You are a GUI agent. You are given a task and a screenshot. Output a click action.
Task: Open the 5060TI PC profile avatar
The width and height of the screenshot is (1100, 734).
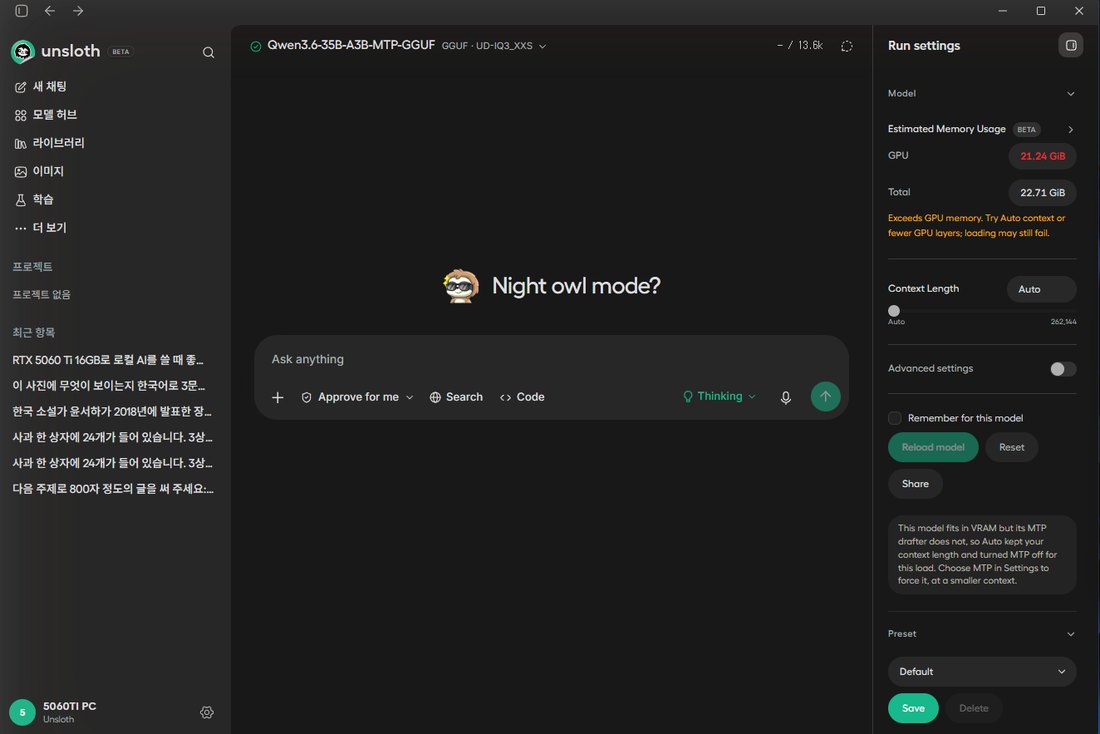[x=22, y=712]
